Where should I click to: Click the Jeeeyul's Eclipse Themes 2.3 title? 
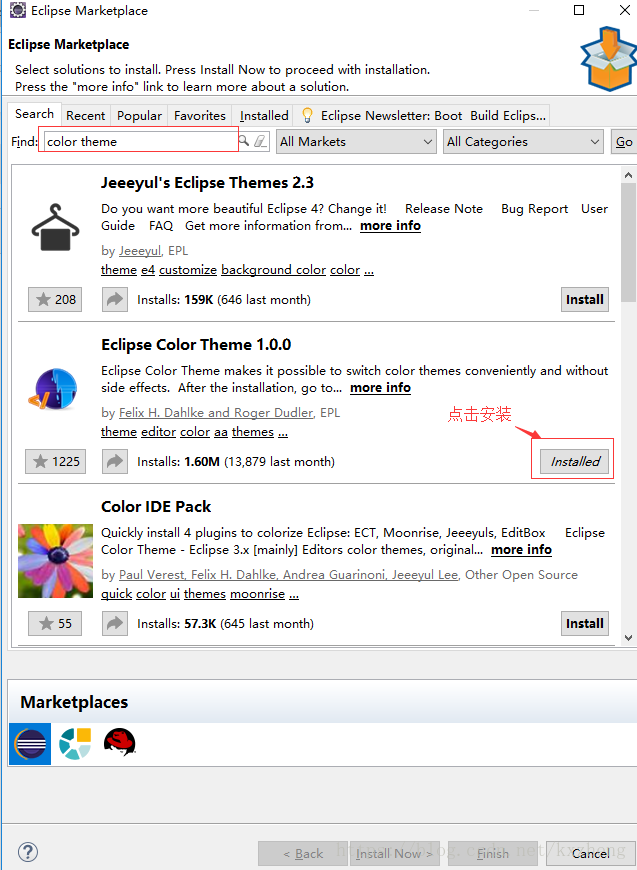[208, 183]
